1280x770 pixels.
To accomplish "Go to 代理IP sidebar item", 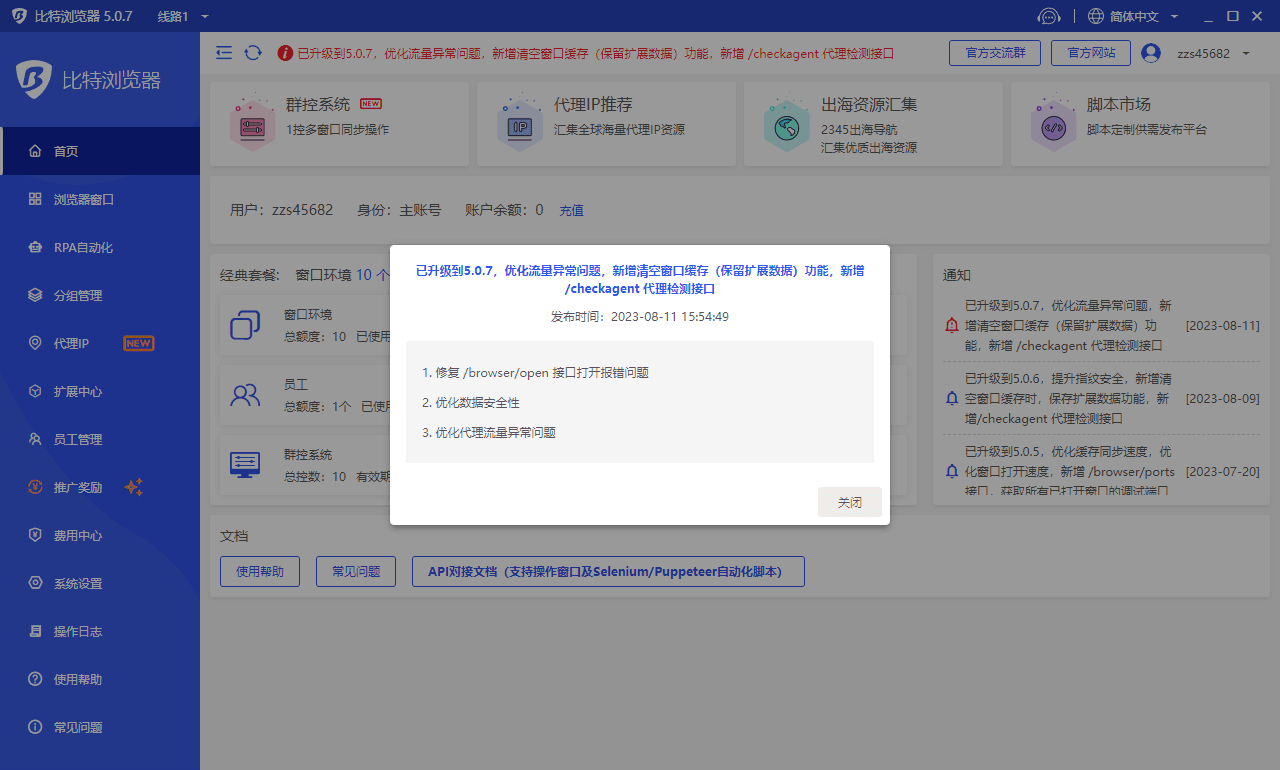I will coord(72,344).
